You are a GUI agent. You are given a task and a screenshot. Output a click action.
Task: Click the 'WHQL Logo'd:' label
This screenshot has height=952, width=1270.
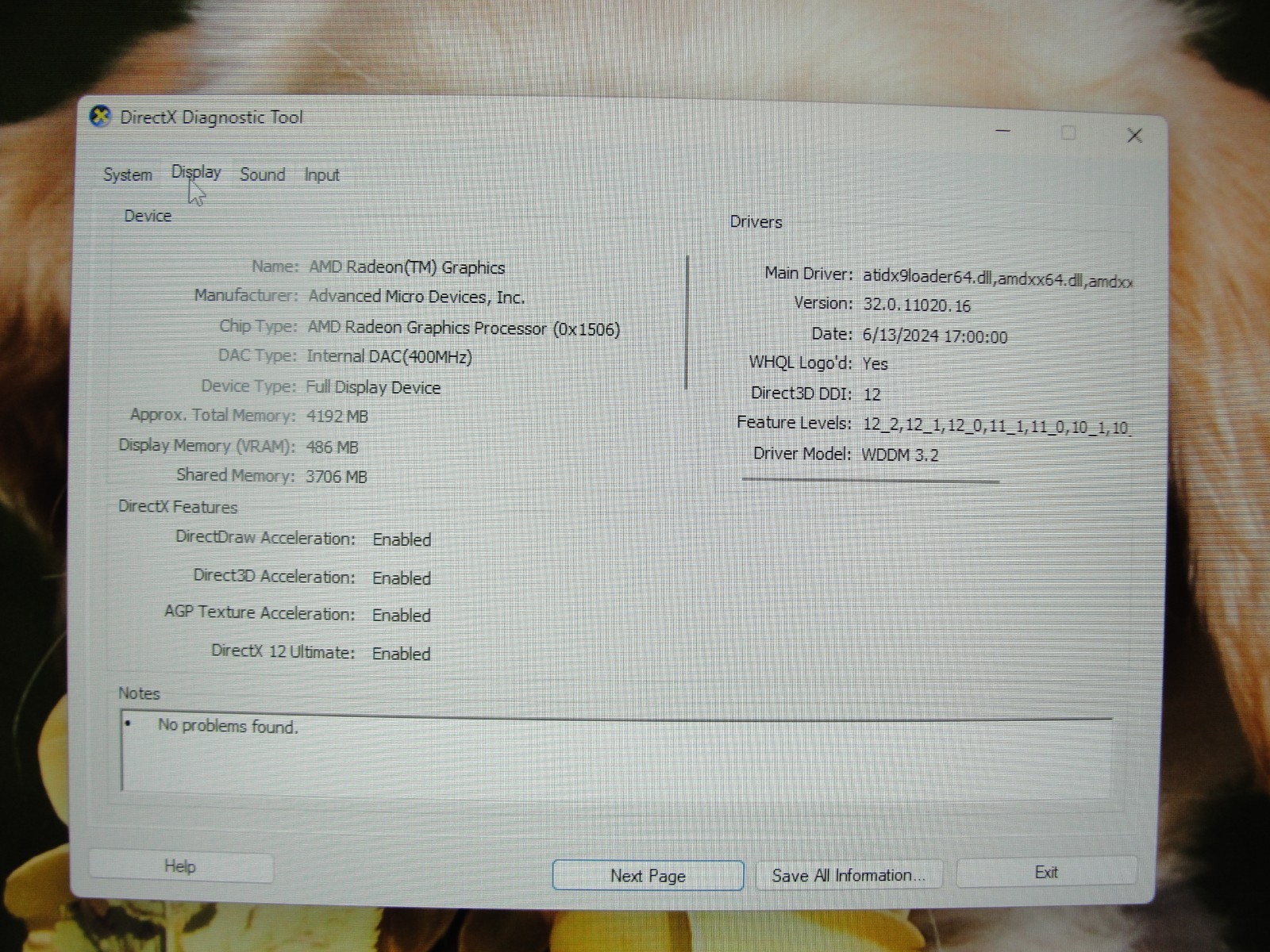pyautogui.click(x=801, y=363)
